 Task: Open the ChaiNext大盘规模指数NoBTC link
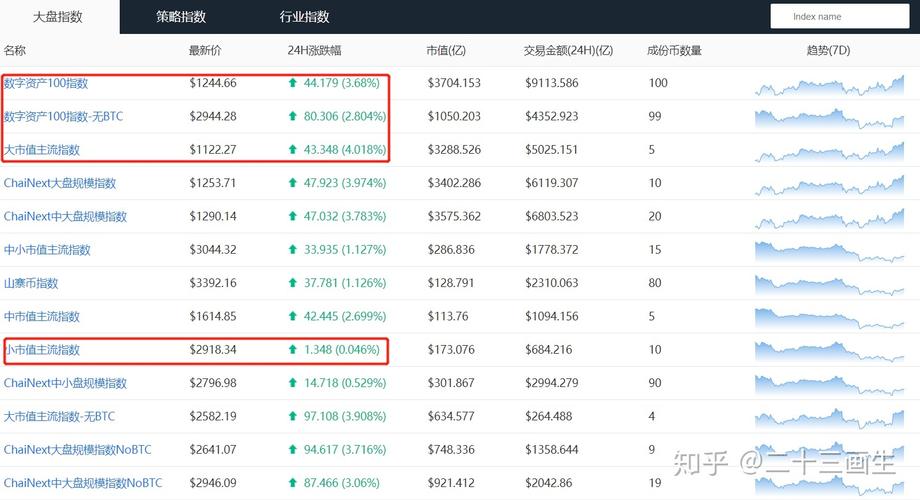(77, 450)
